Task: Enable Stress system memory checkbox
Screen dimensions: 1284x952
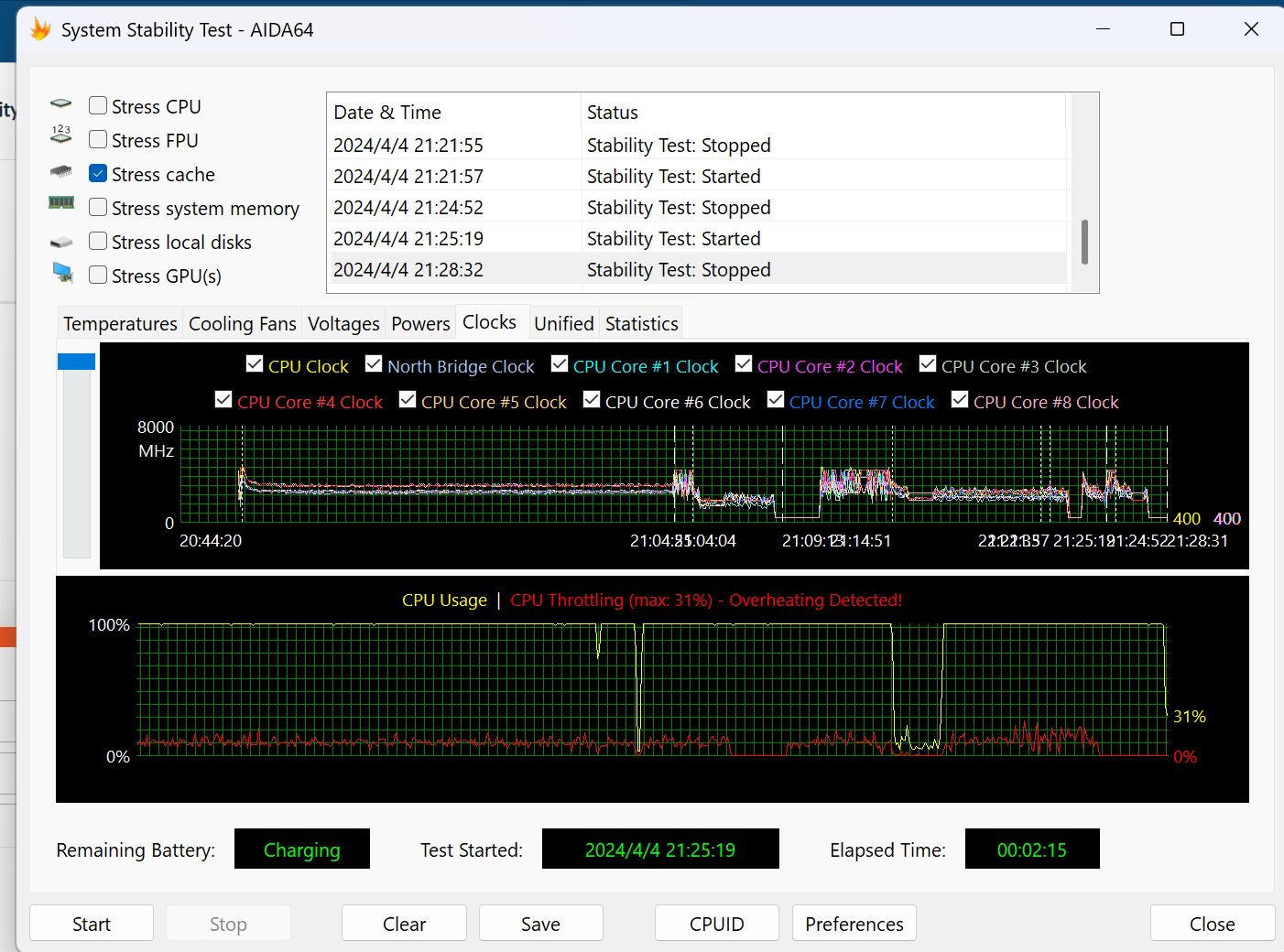Action: pyautogui.click(x=98, y=208)
